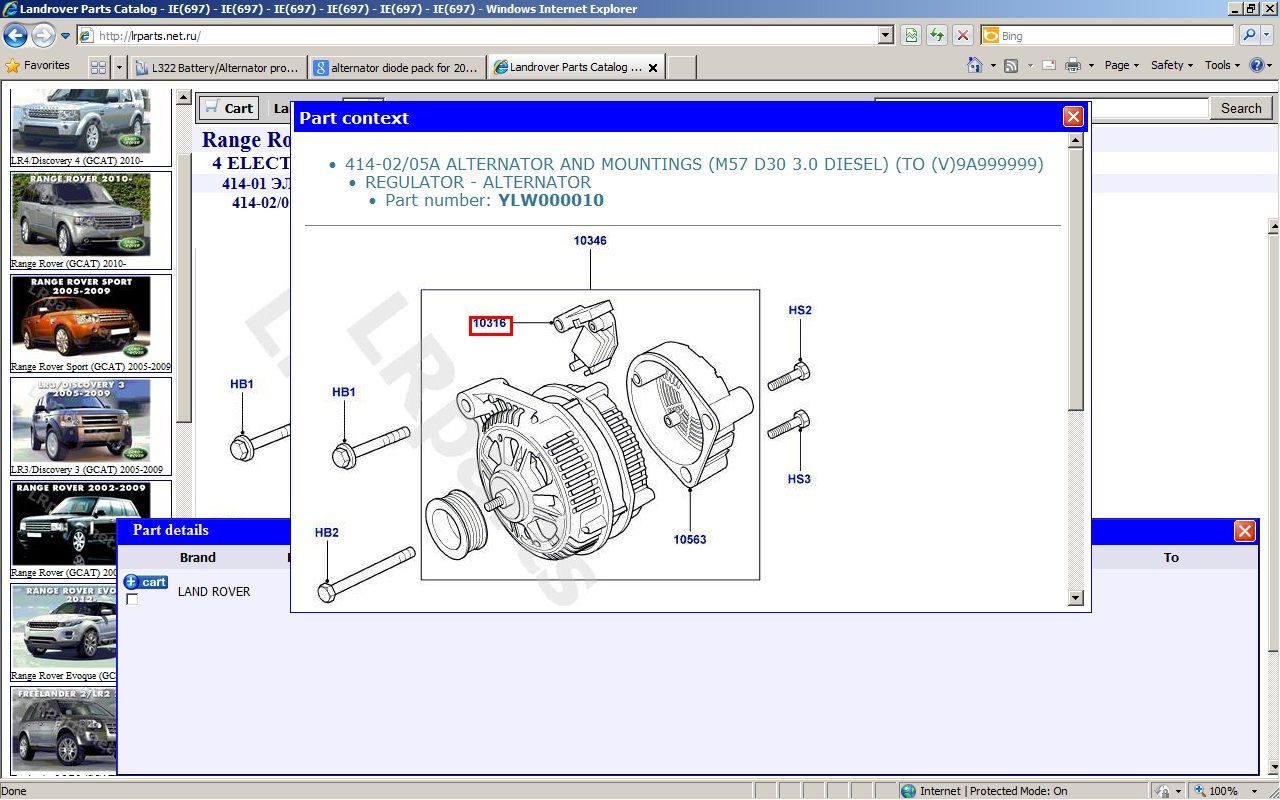Click sidebar scrollbar up arrow
This screenshot has height=800, width=1280.
point(183,98)
